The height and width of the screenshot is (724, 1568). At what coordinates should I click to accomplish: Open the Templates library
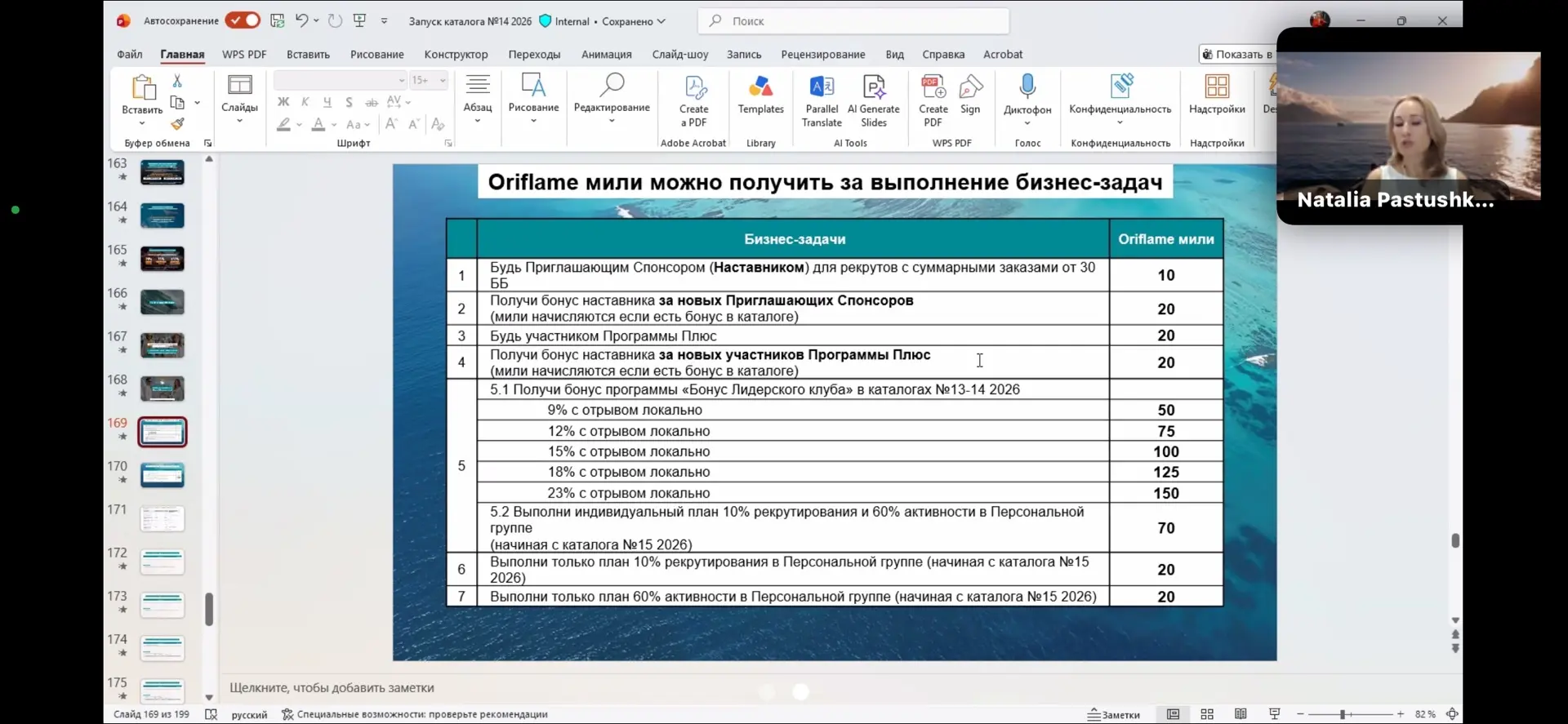tap(760, 95)
